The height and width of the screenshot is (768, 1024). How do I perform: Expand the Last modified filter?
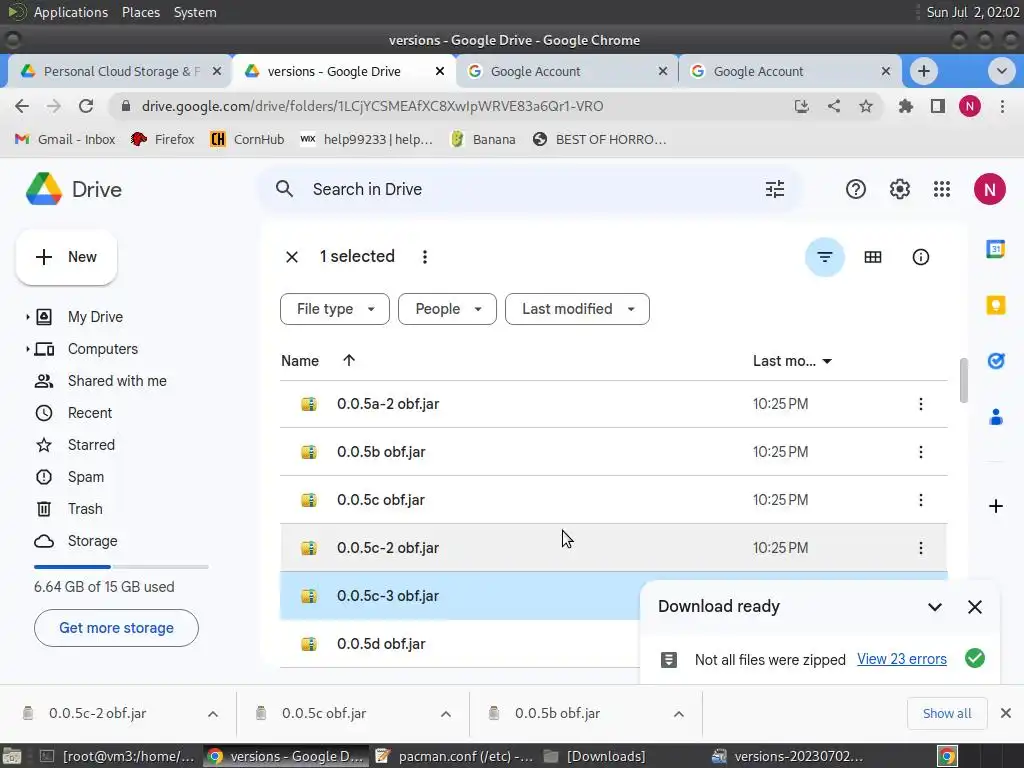pos(577,309)
